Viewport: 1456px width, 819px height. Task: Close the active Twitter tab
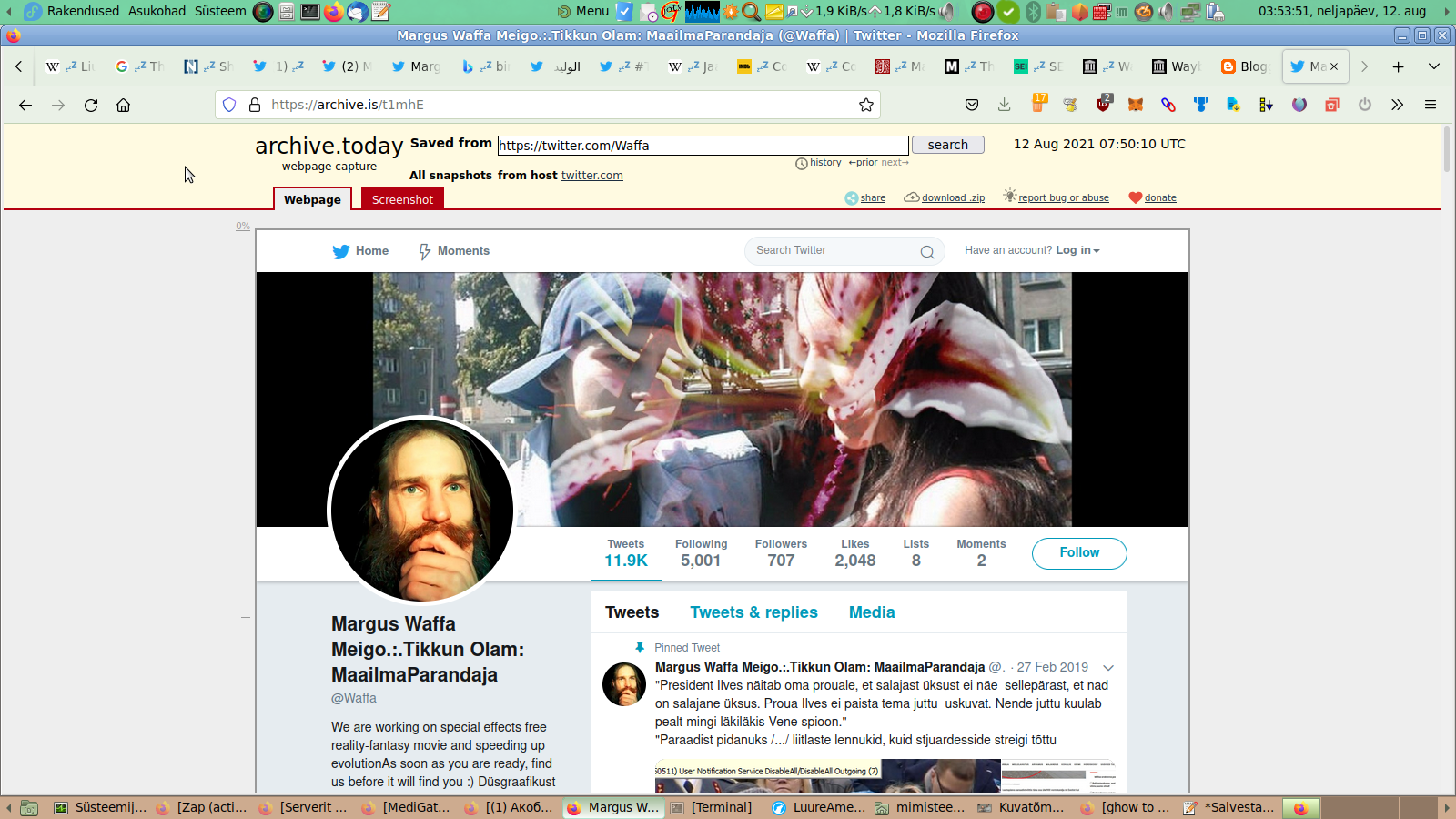tap(1334, 66)
